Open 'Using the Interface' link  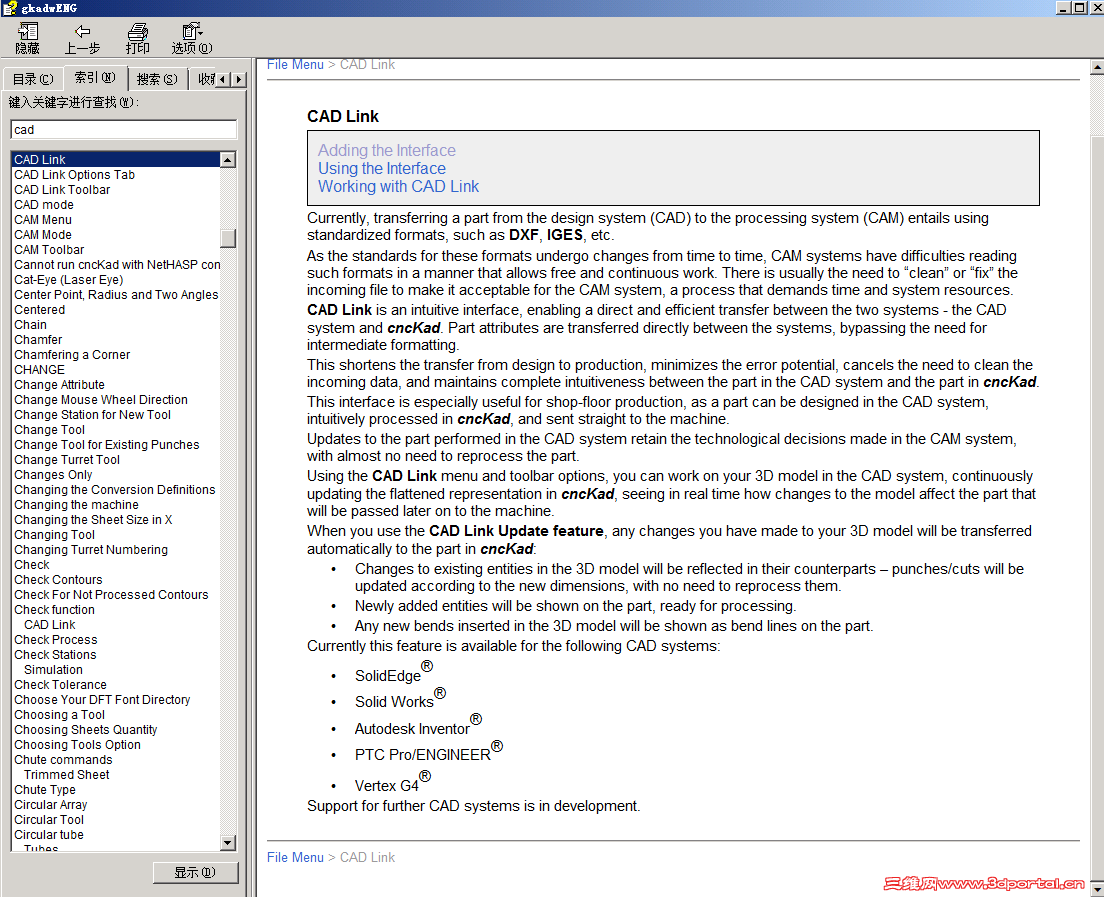(x=382, y=168)
